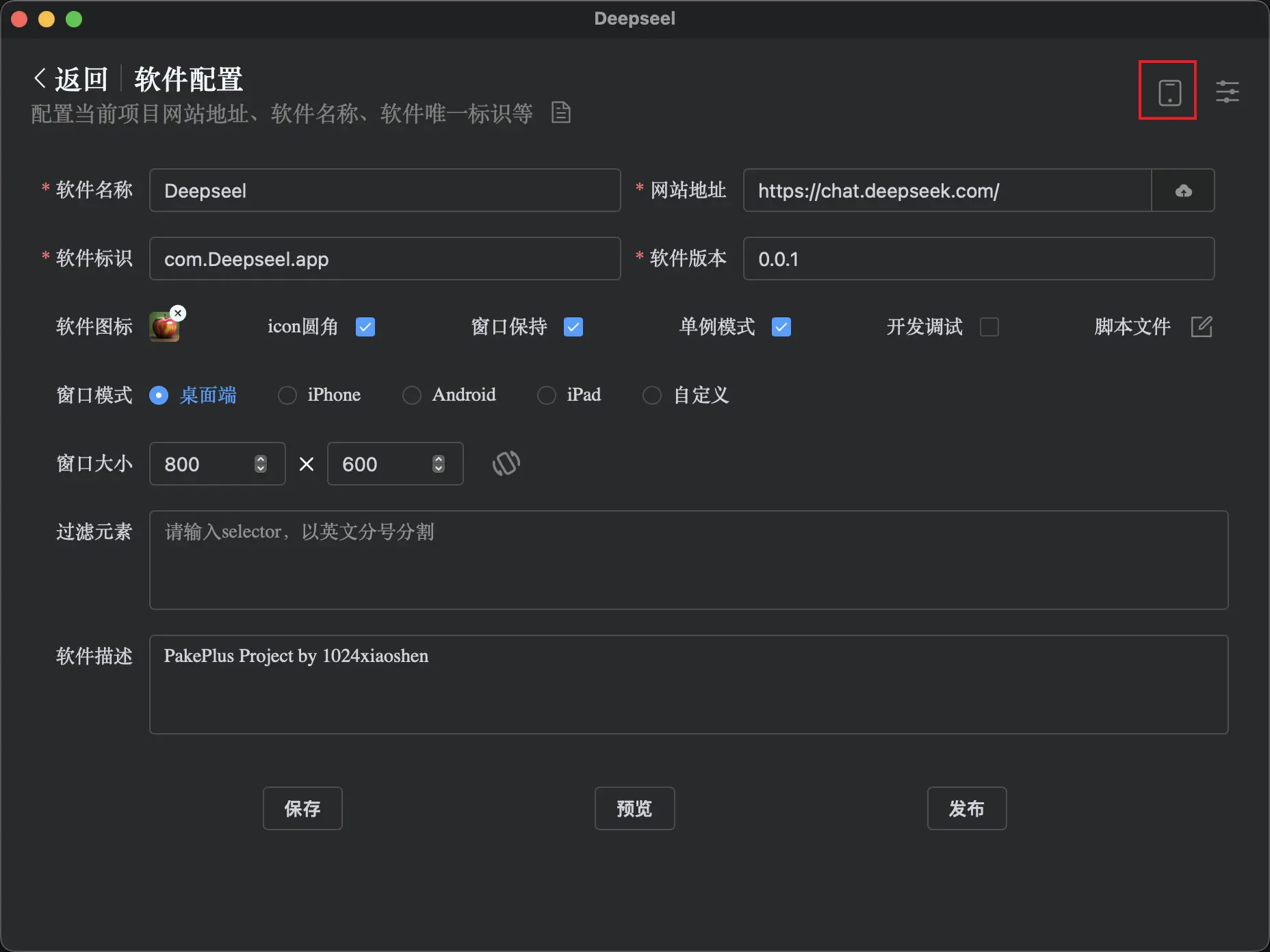The height and width of the screenshot is (952, 1270).
Task: Enable the 开发调试 checkbox
Action: coord(990,327)
